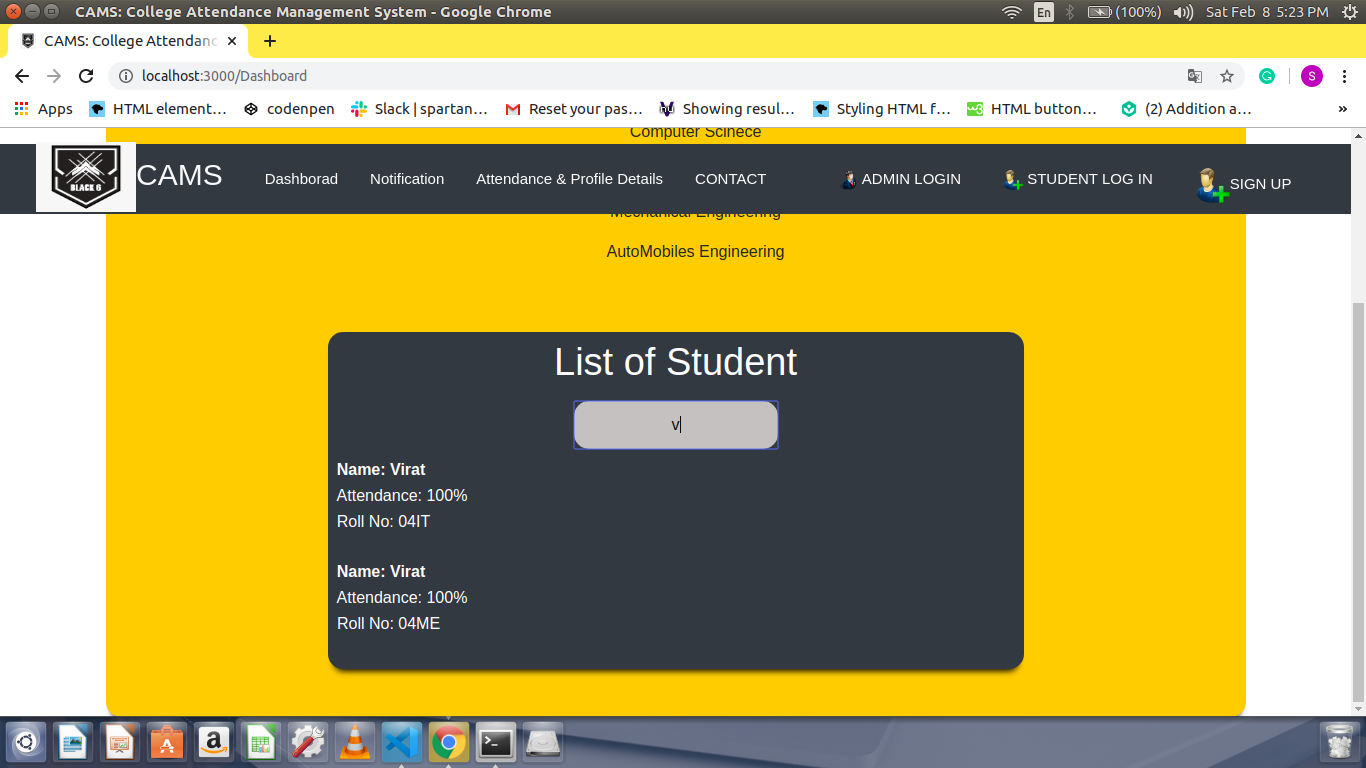Open the Styling HTML f… bookmark
The width and height of the screenshot is (1366, 768).
pos(882,109)
